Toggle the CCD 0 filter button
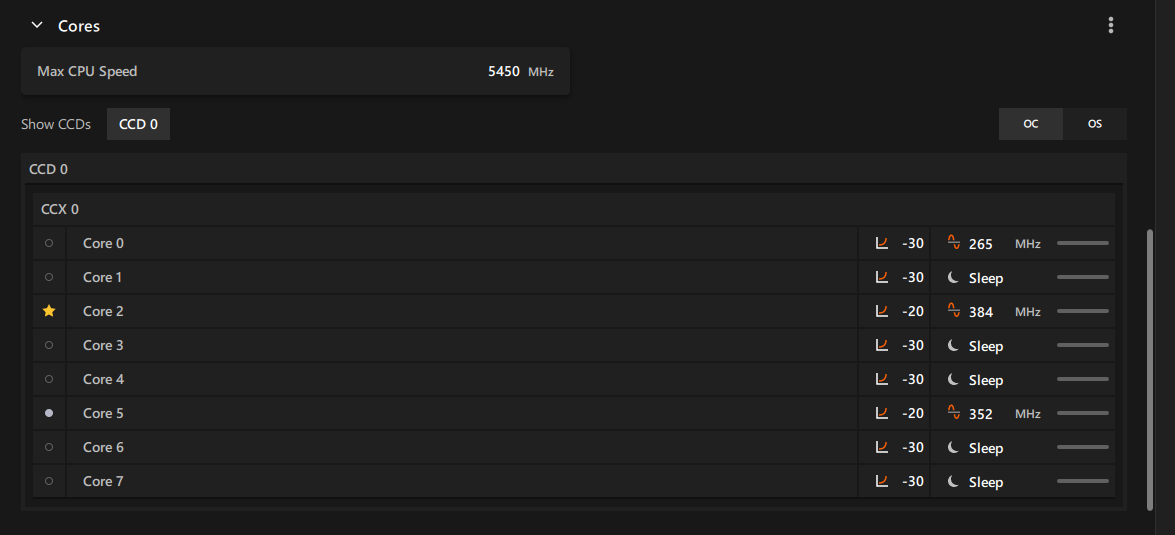This screenshot has height=535, width=1175. [139, 124]
